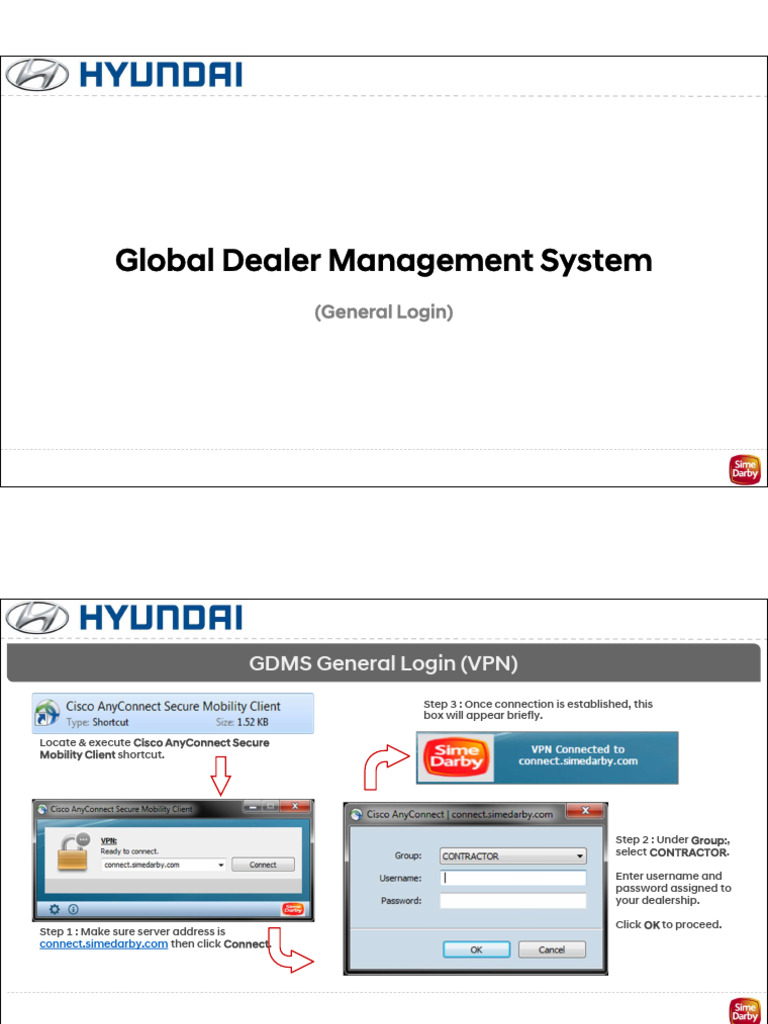Click into the Username field
Image resolution: width=768 pixels, height=1024 pixels.
coord(513,878)
